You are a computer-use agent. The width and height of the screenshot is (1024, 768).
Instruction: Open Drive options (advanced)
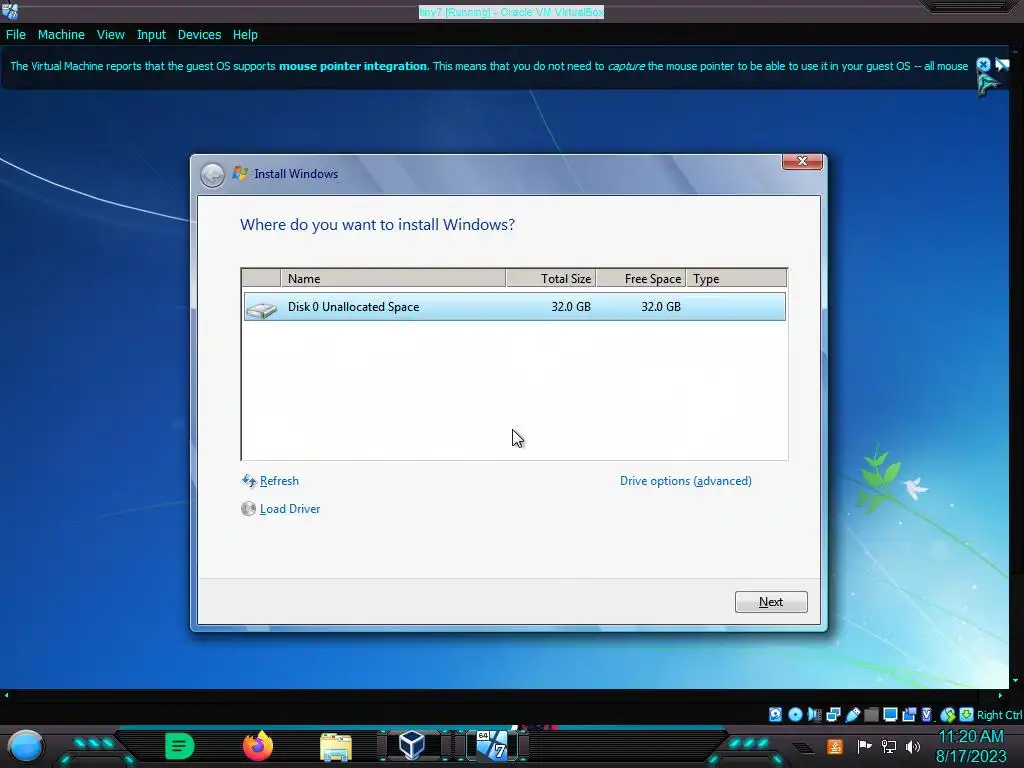click(686, 481)
